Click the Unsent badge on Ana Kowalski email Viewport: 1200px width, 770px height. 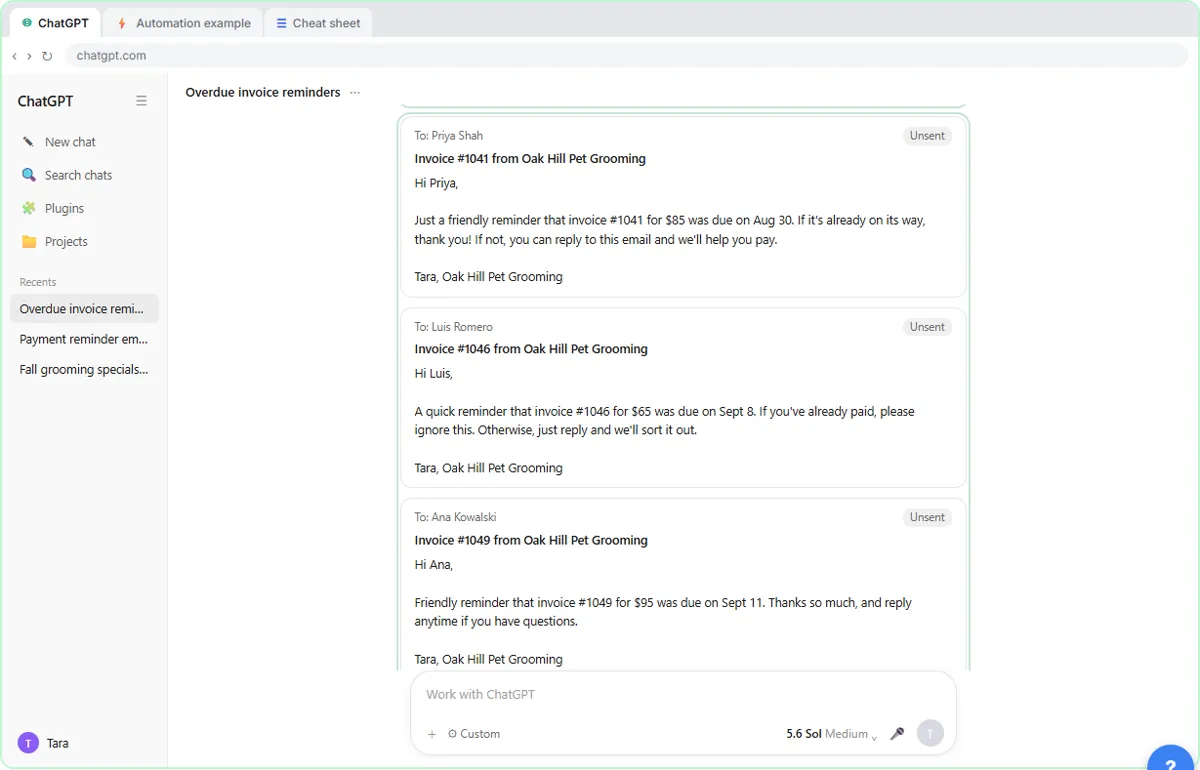pos(927,517)
